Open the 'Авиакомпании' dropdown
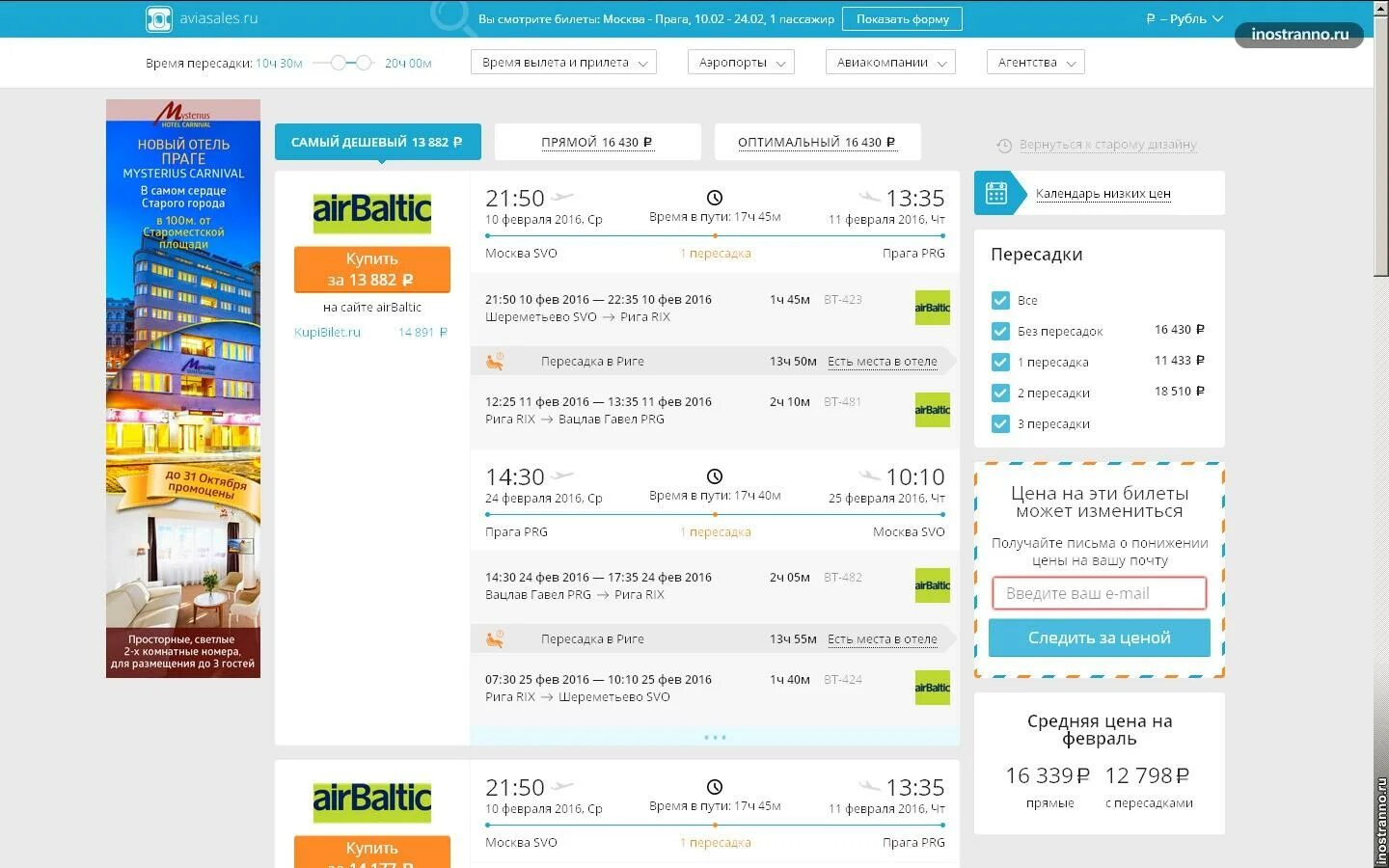Screen dimensions: 1389x868 (891, 62)
